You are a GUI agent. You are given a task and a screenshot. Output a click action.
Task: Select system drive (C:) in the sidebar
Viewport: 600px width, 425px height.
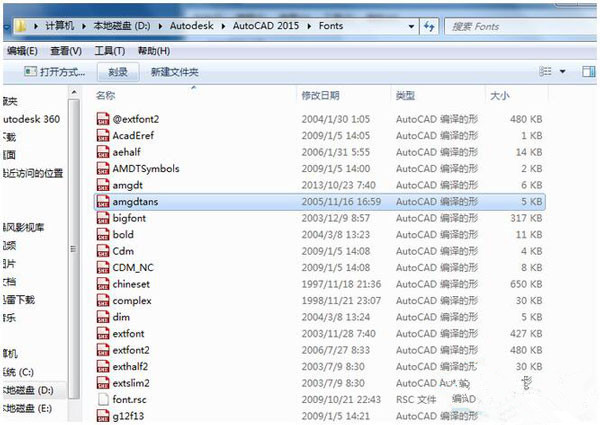click(18, 372)
